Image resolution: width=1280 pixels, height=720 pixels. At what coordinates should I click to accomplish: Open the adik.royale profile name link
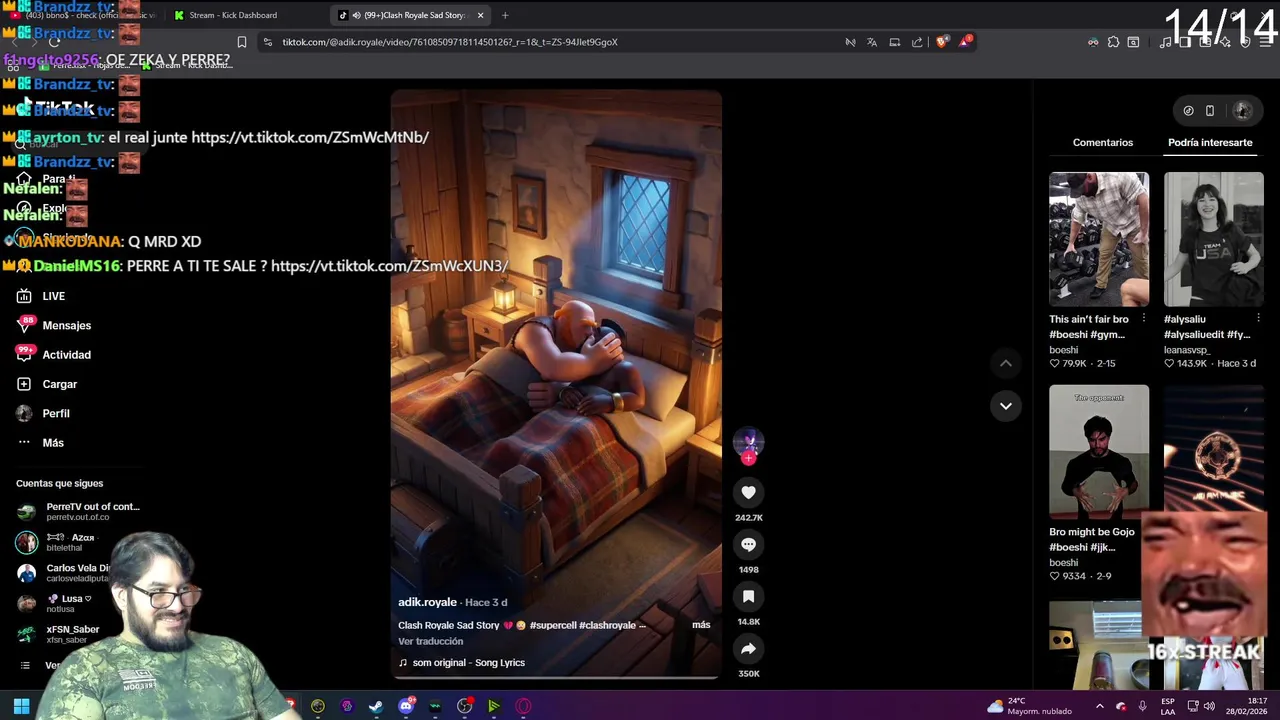pyautogui.click(x=427, y=602)
